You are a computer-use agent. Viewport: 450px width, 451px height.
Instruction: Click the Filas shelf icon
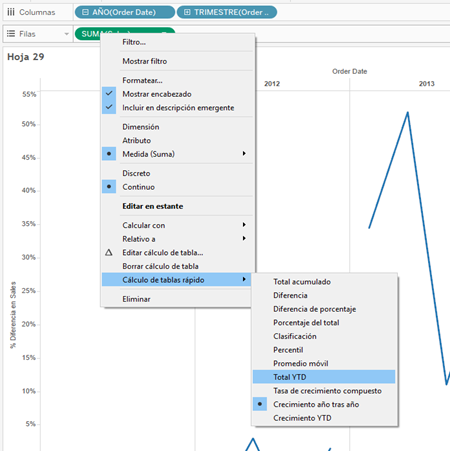tap(11, 34)
